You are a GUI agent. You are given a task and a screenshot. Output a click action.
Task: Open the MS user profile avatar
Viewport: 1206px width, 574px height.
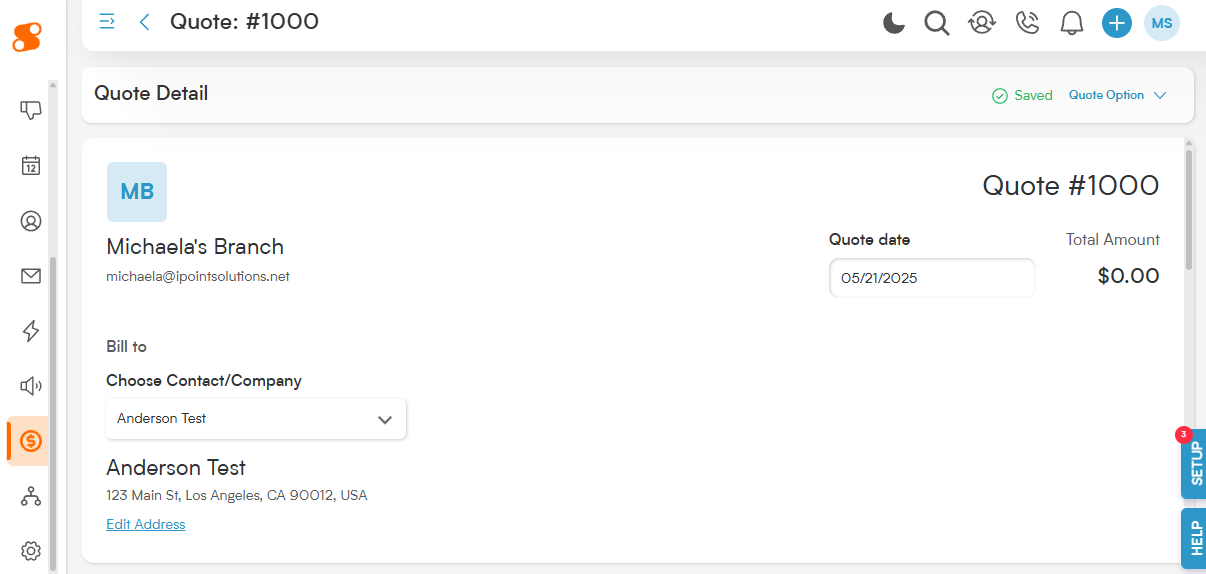(x=1162, y=23)
